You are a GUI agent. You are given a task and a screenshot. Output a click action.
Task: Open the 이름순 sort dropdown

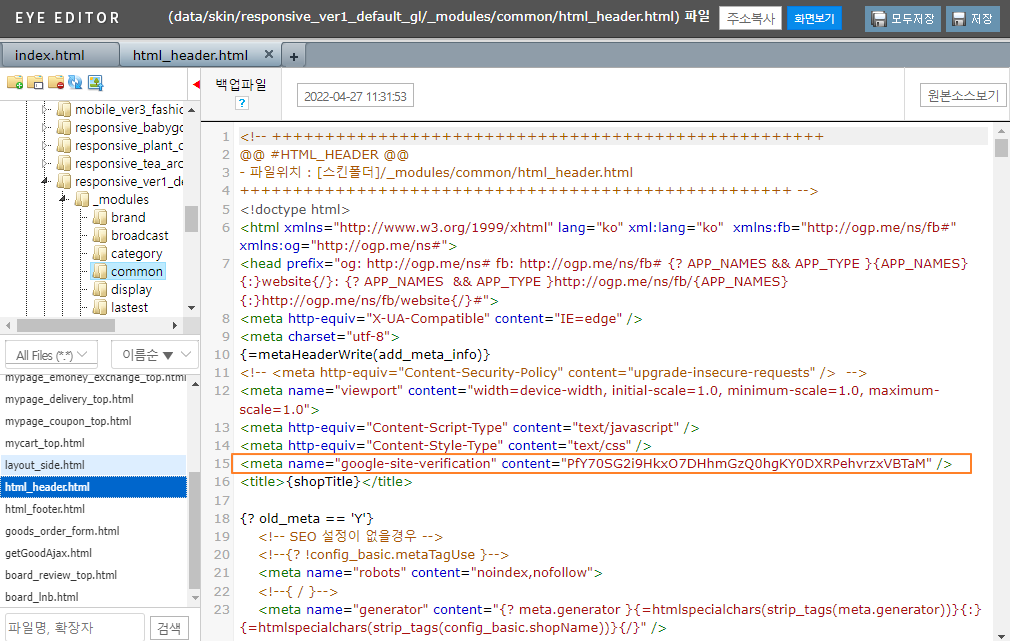tap(154, 354)
